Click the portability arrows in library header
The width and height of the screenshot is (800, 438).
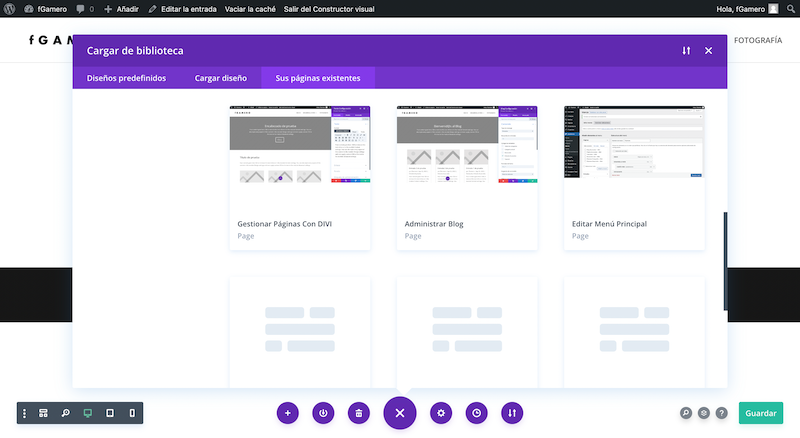pos(686,51)
